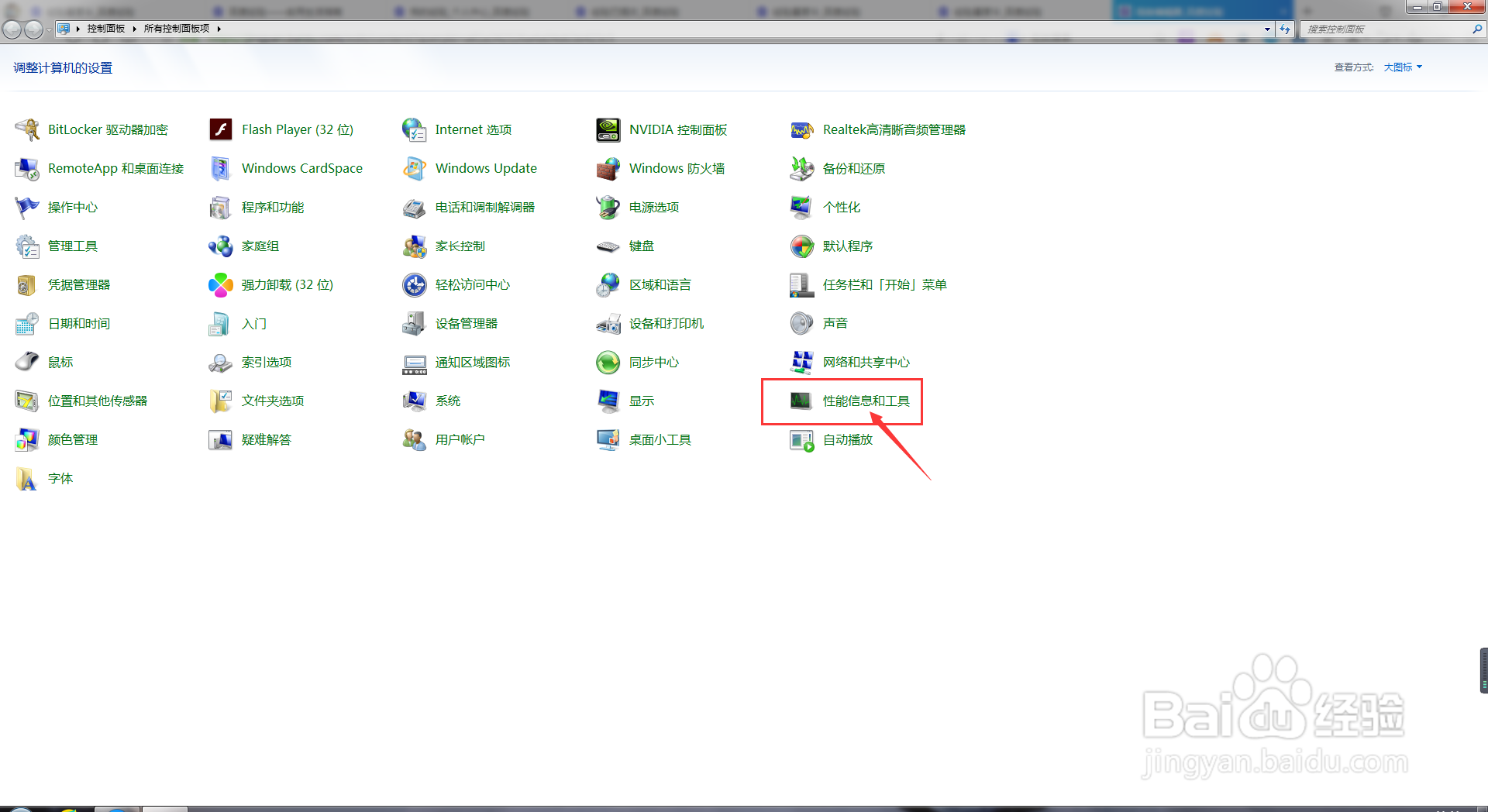Open the 操作中心 flag icon
The image size is (1488, 812).
coord(27,207)
